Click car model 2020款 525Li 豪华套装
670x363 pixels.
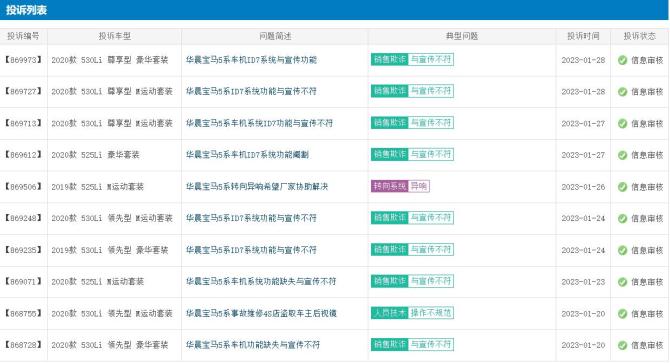96,155
